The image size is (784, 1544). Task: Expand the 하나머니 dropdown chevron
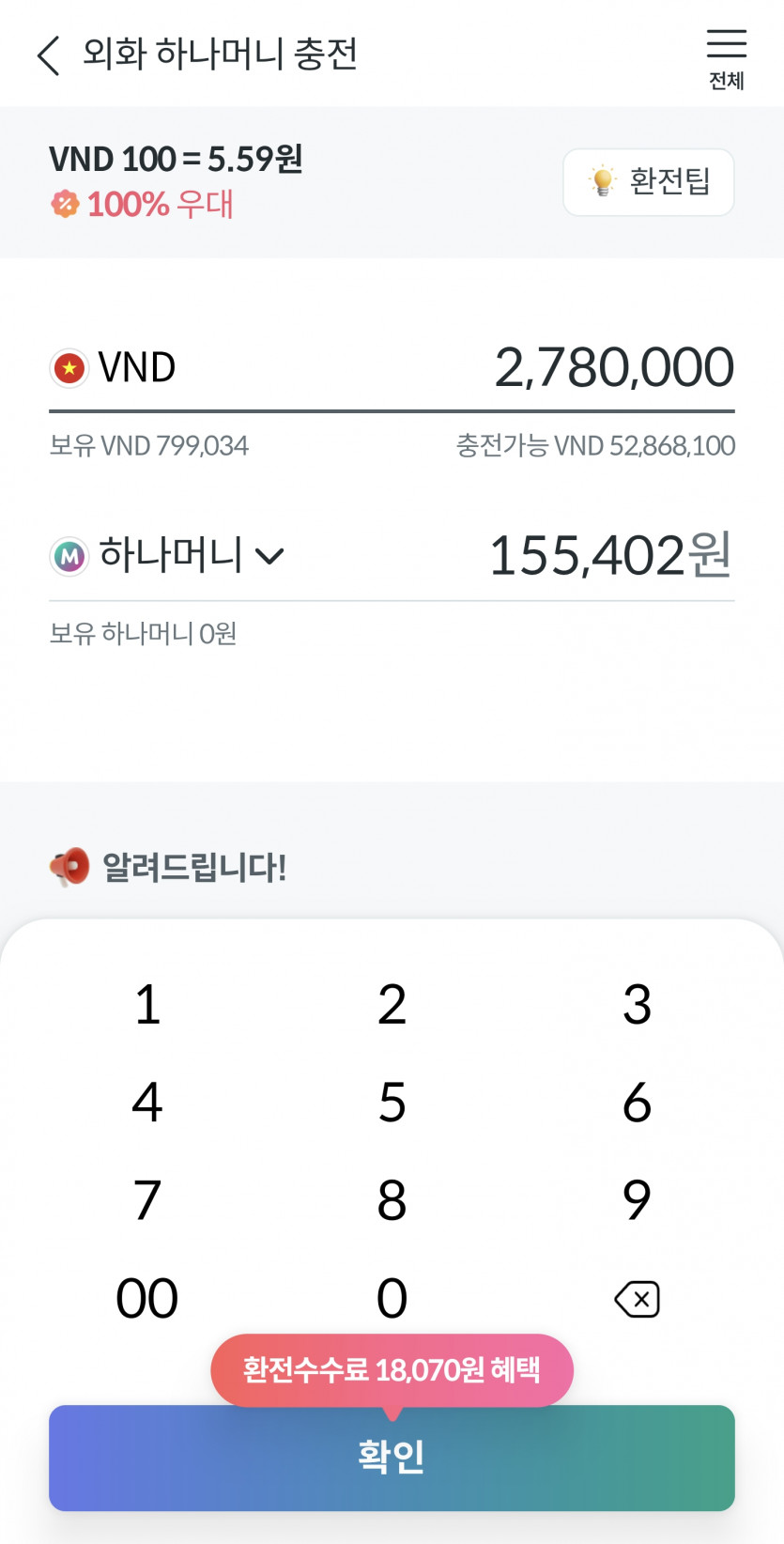(x=269, y=556)
